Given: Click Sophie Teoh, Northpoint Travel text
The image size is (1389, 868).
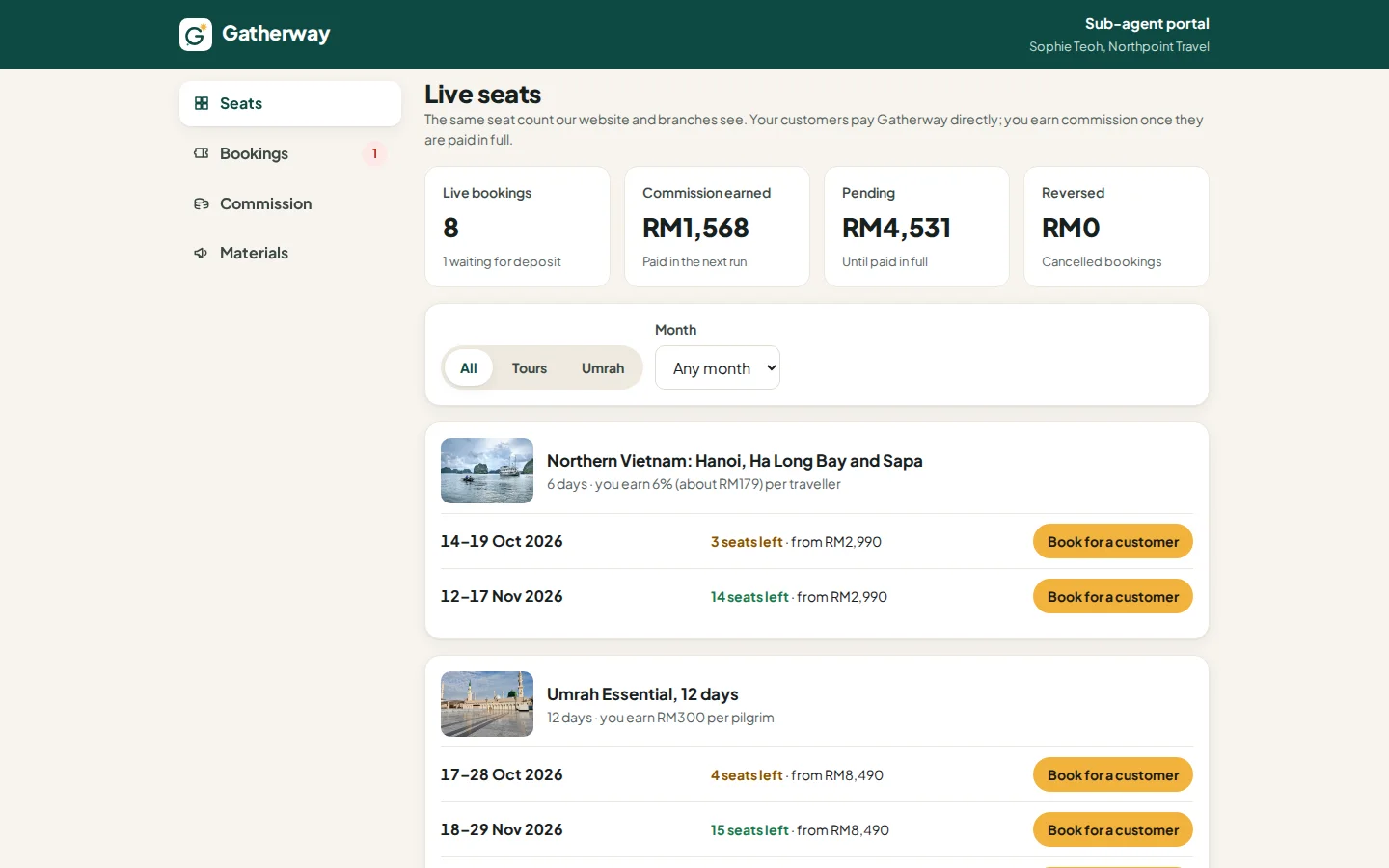Looking at the screenshot, I should (1119, 46).
